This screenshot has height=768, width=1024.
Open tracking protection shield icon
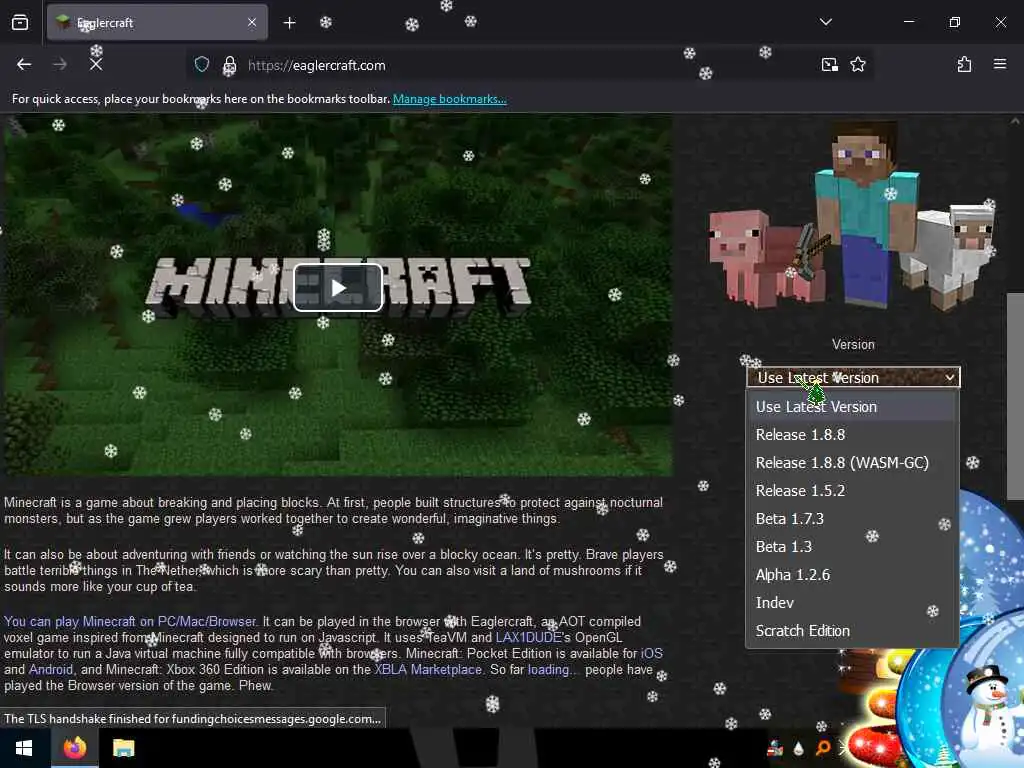coord(202,65)
